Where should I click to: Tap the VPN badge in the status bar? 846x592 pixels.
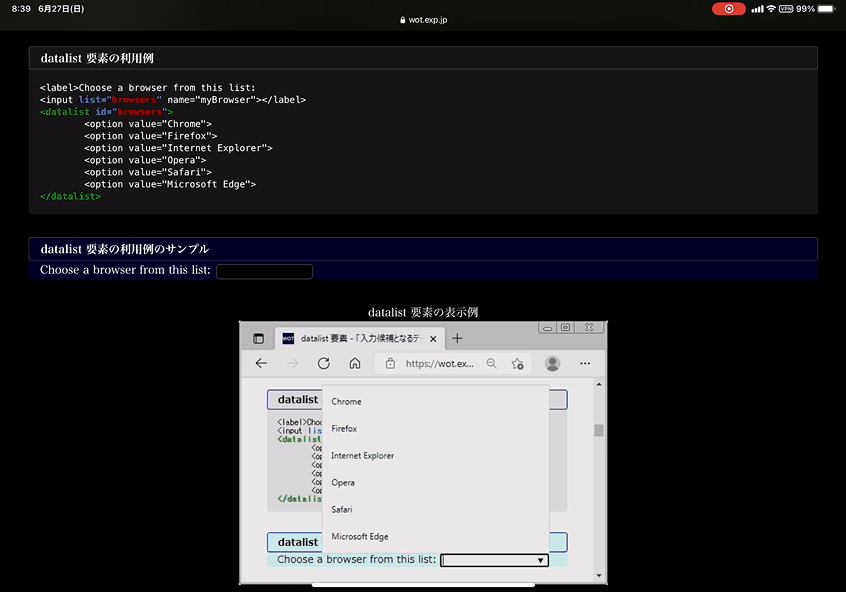coord(786,9)
